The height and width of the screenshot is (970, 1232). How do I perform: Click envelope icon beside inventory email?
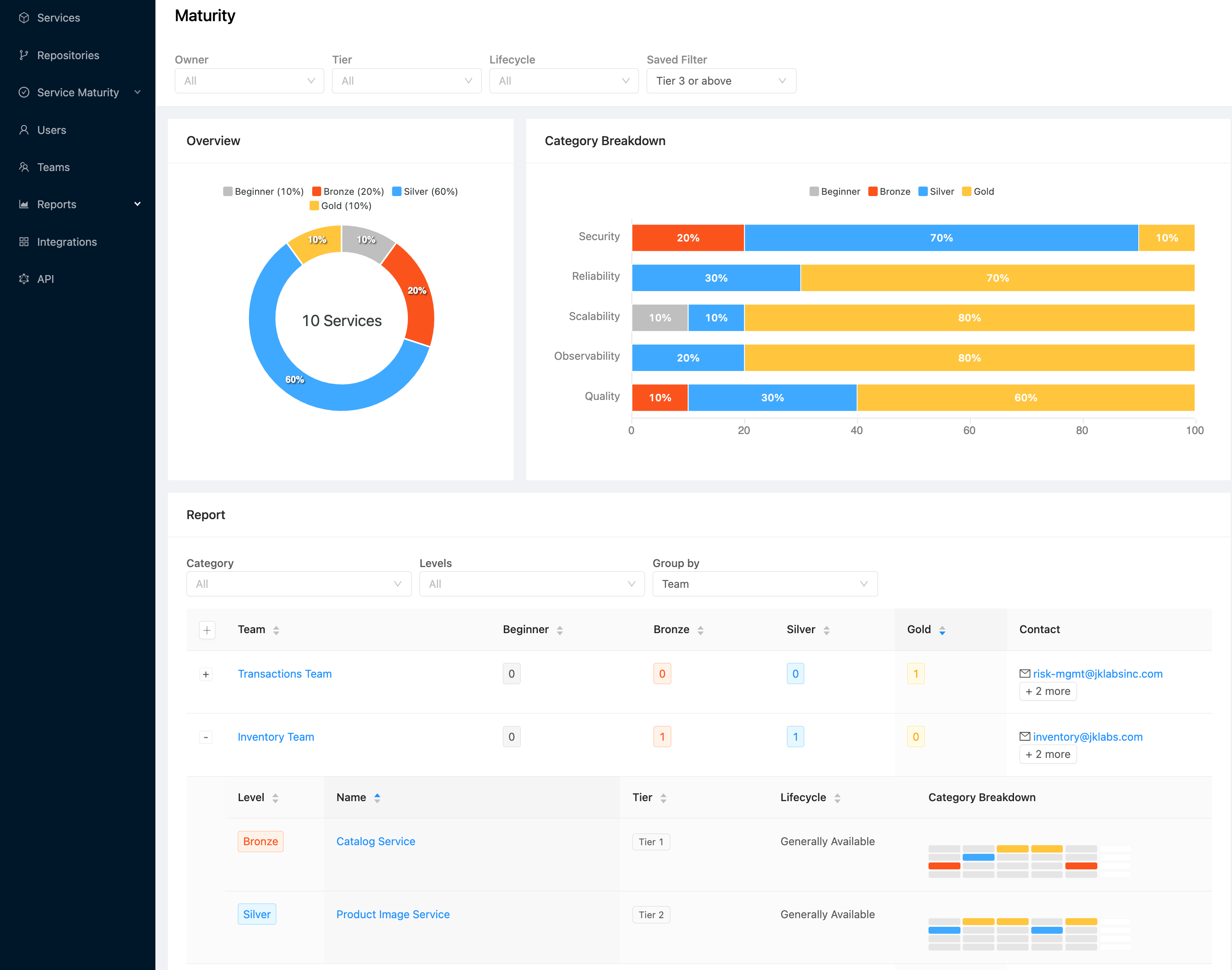point(1025,737)
